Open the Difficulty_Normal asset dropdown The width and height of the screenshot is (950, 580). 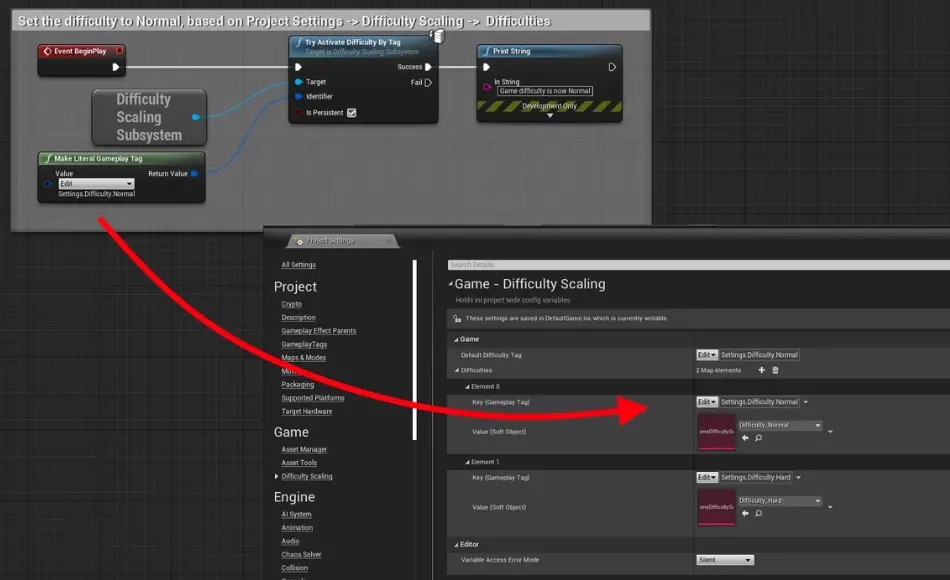coord(779,425)
